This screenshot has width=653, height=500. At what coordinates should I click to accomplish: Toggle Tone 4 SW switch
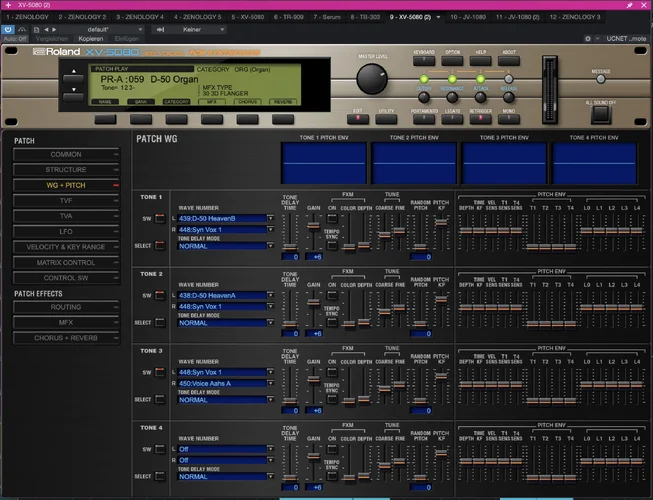pyautogui.click(x=160, y=449)
